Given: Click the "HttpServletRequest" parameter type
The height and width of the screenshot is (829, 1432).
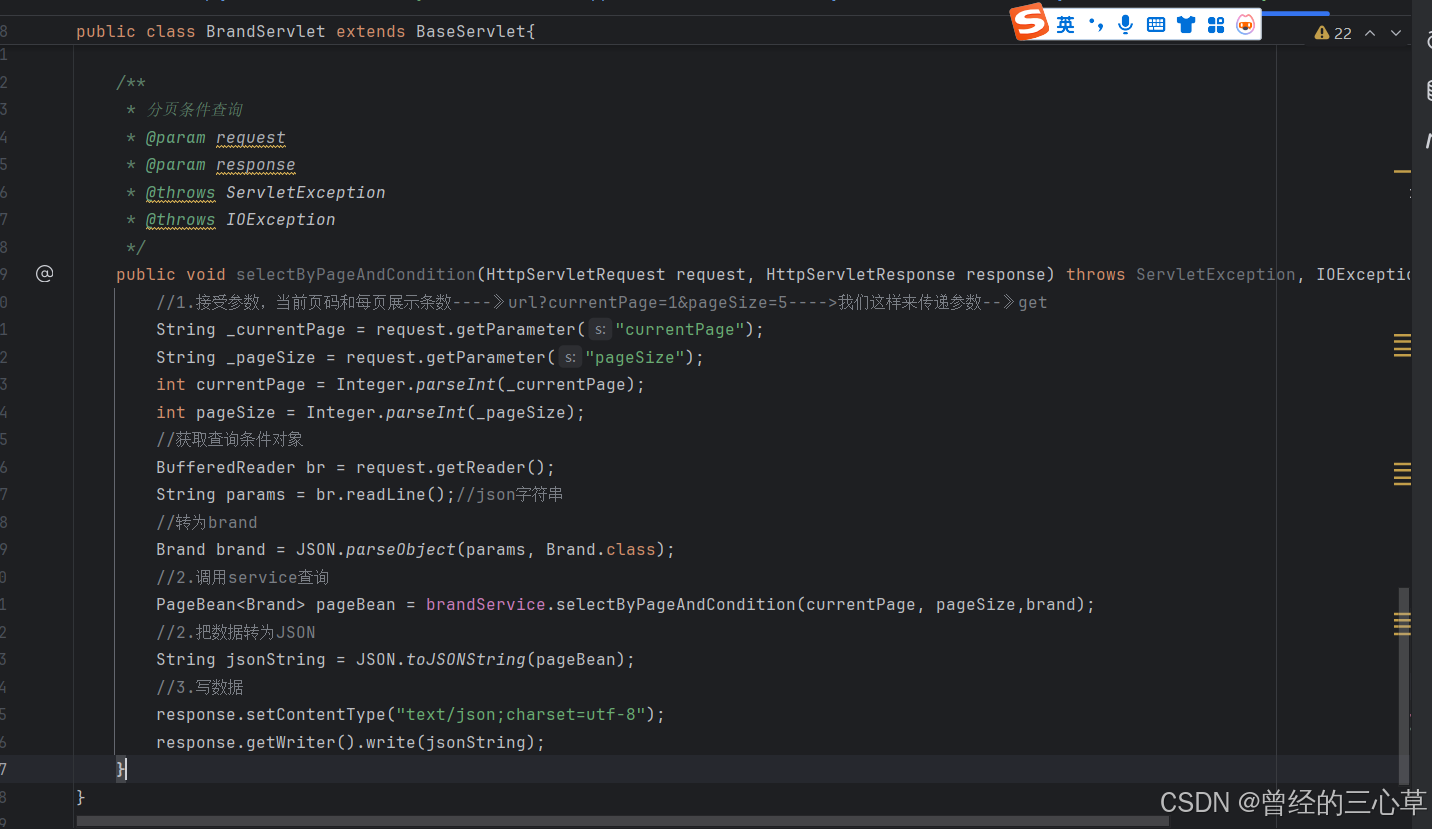Looking at the screenshot, I should click(x=576, y=275).
